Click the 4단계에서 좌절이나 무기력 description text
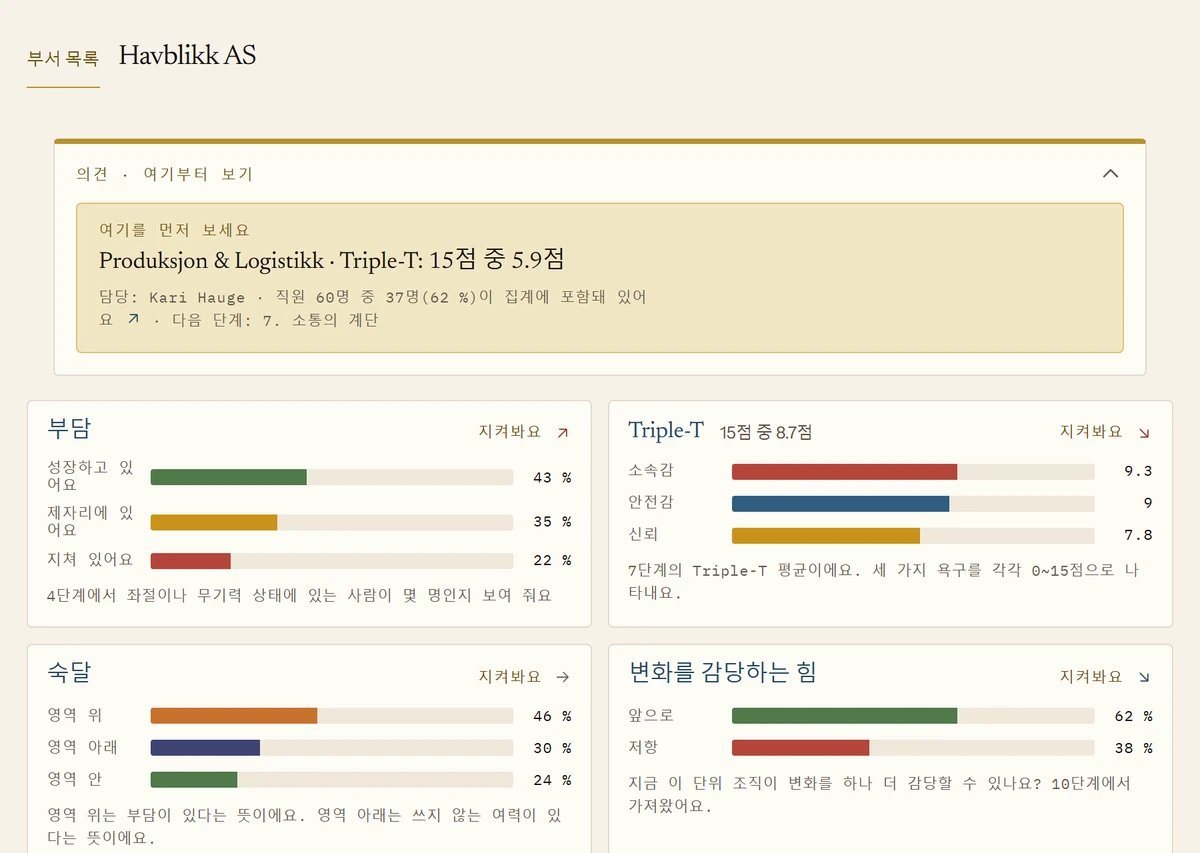This screenshot has width=1200, height=853. tap(300, 595)
